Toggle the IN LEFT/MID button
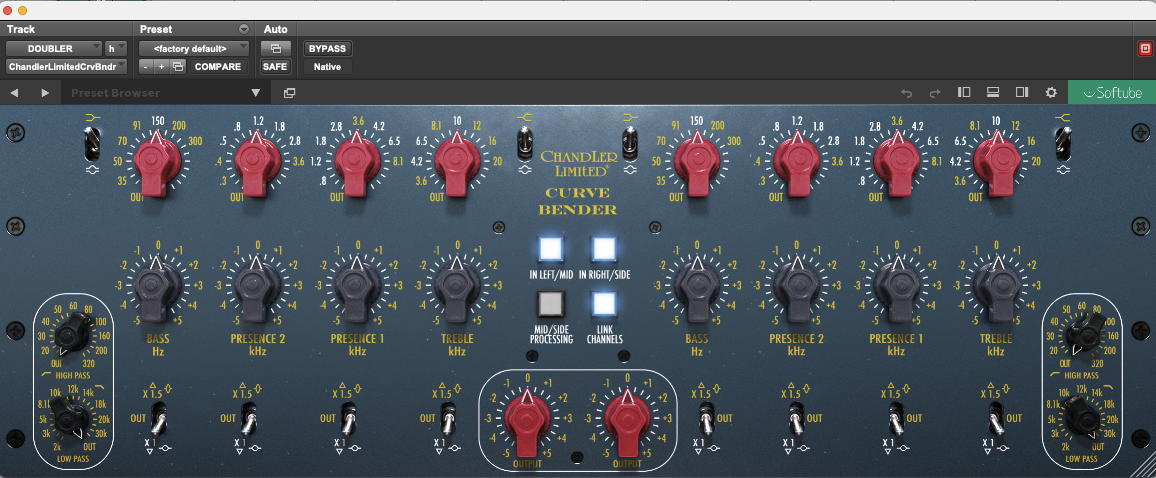 (551, 249)
